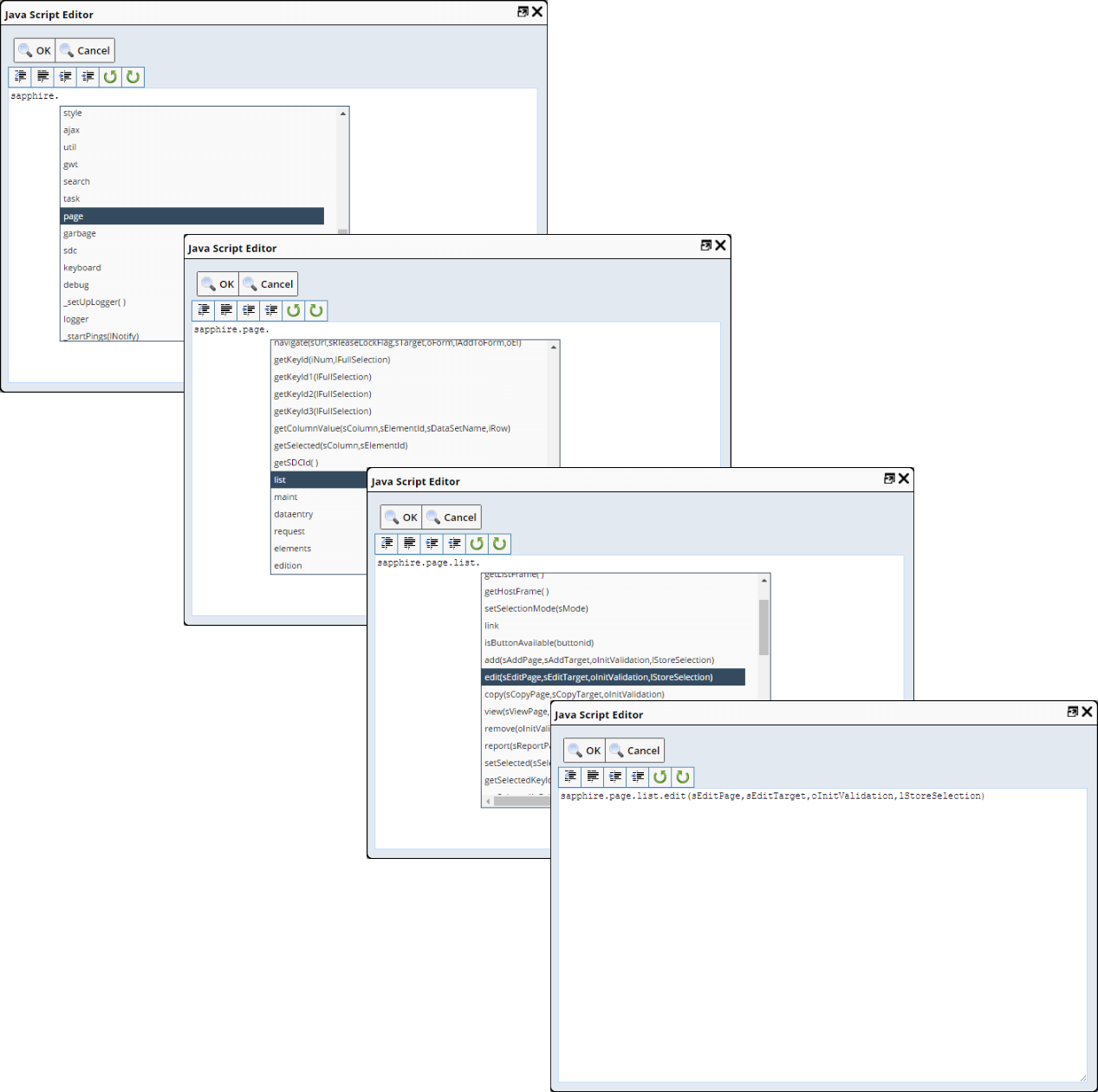This screenshot has height=1092, width=1098.
Task: Click the resize grip of the code text area
Action: pyautogui.click(x=1082, y=1077)
